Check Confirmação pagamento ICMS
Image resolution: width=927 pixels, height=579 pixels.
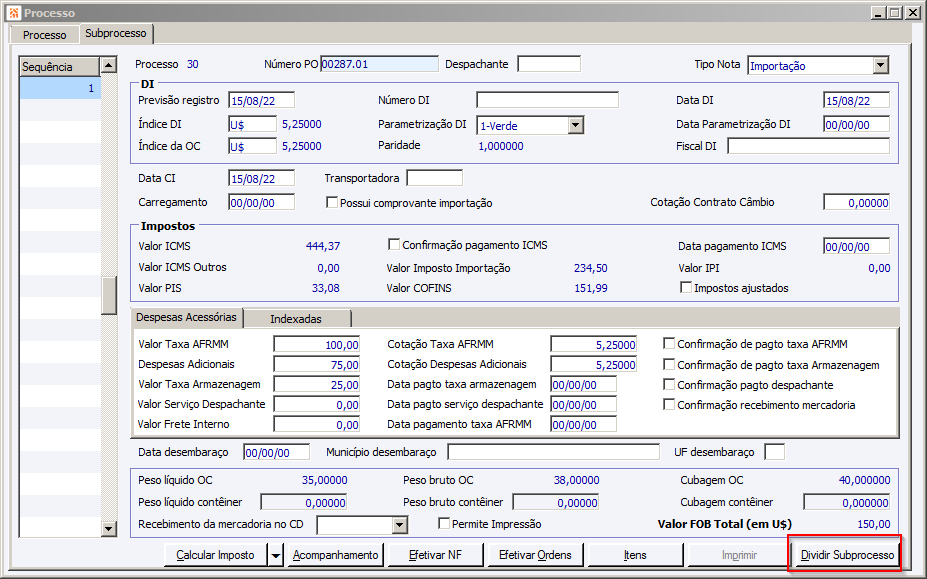click(x=394, y=245)
